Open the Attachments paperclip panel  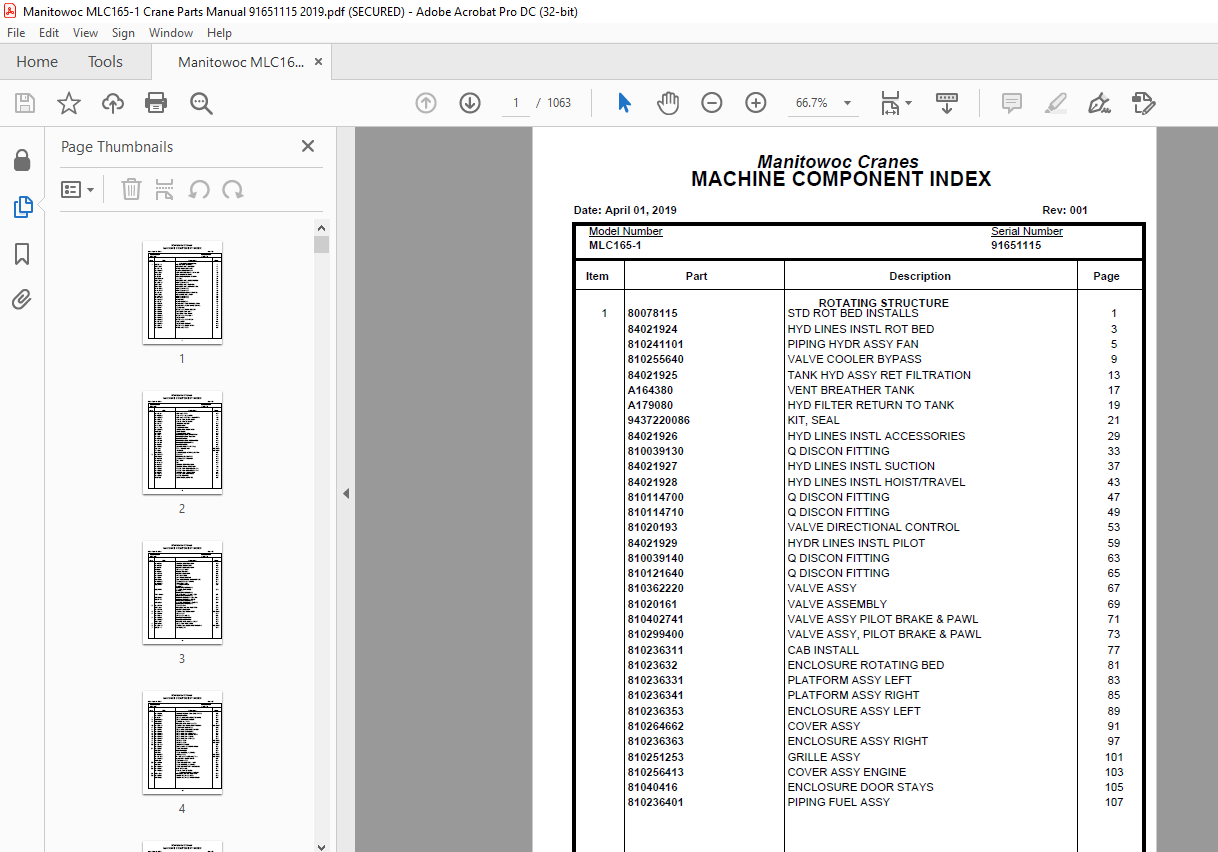22,299
